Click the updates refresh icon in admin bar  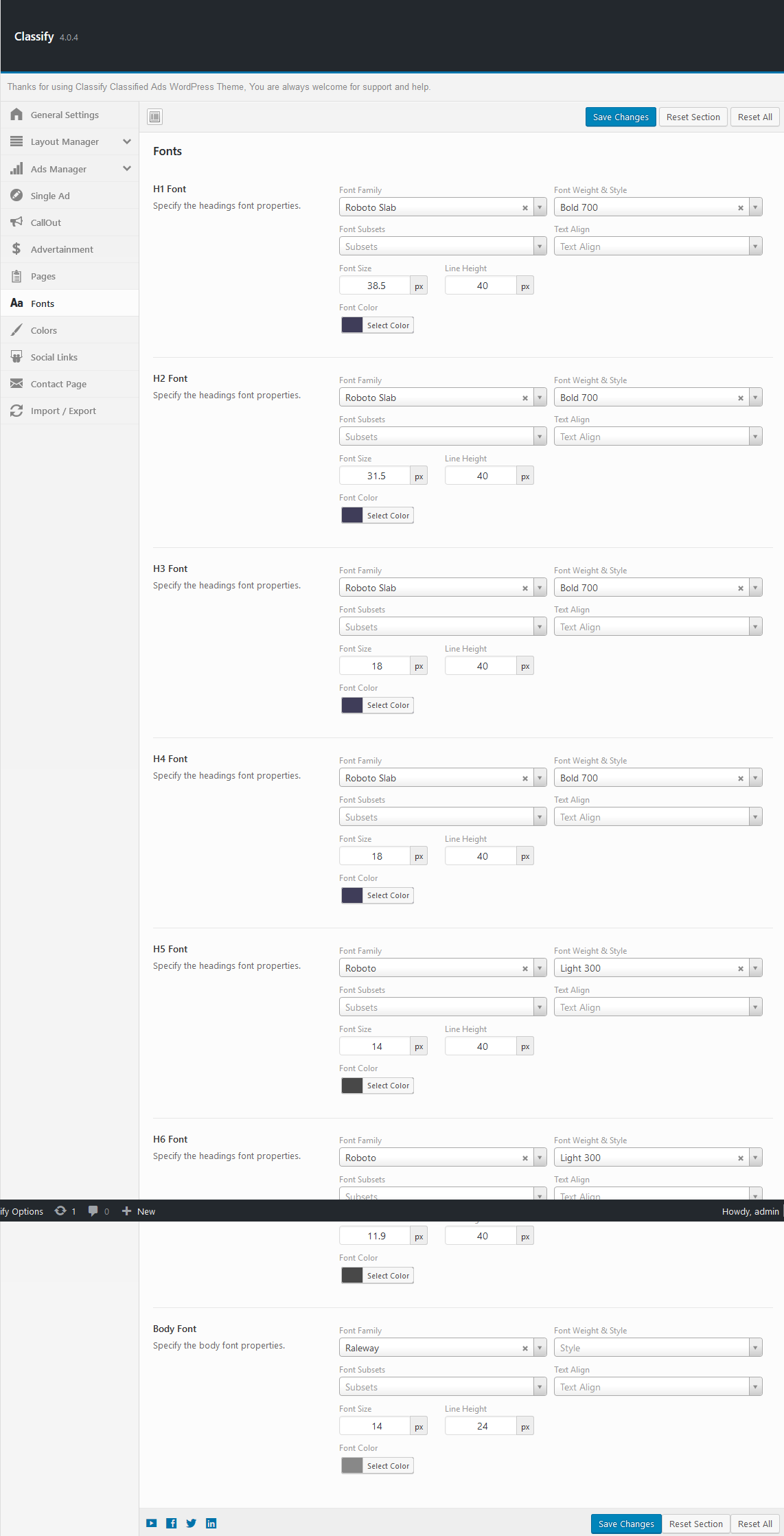[x=60, y=1211]
